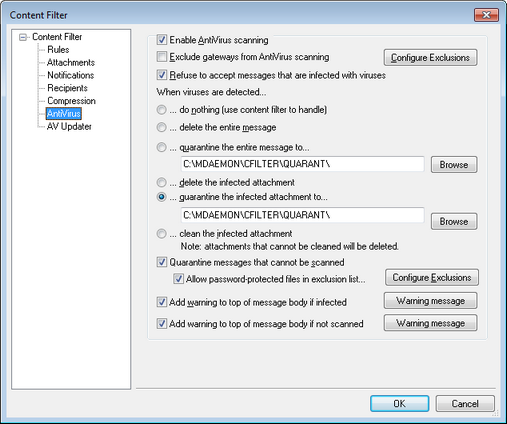Choose the do nothing radio option
This screenshot has width=507, height=424.
(161, 110)
